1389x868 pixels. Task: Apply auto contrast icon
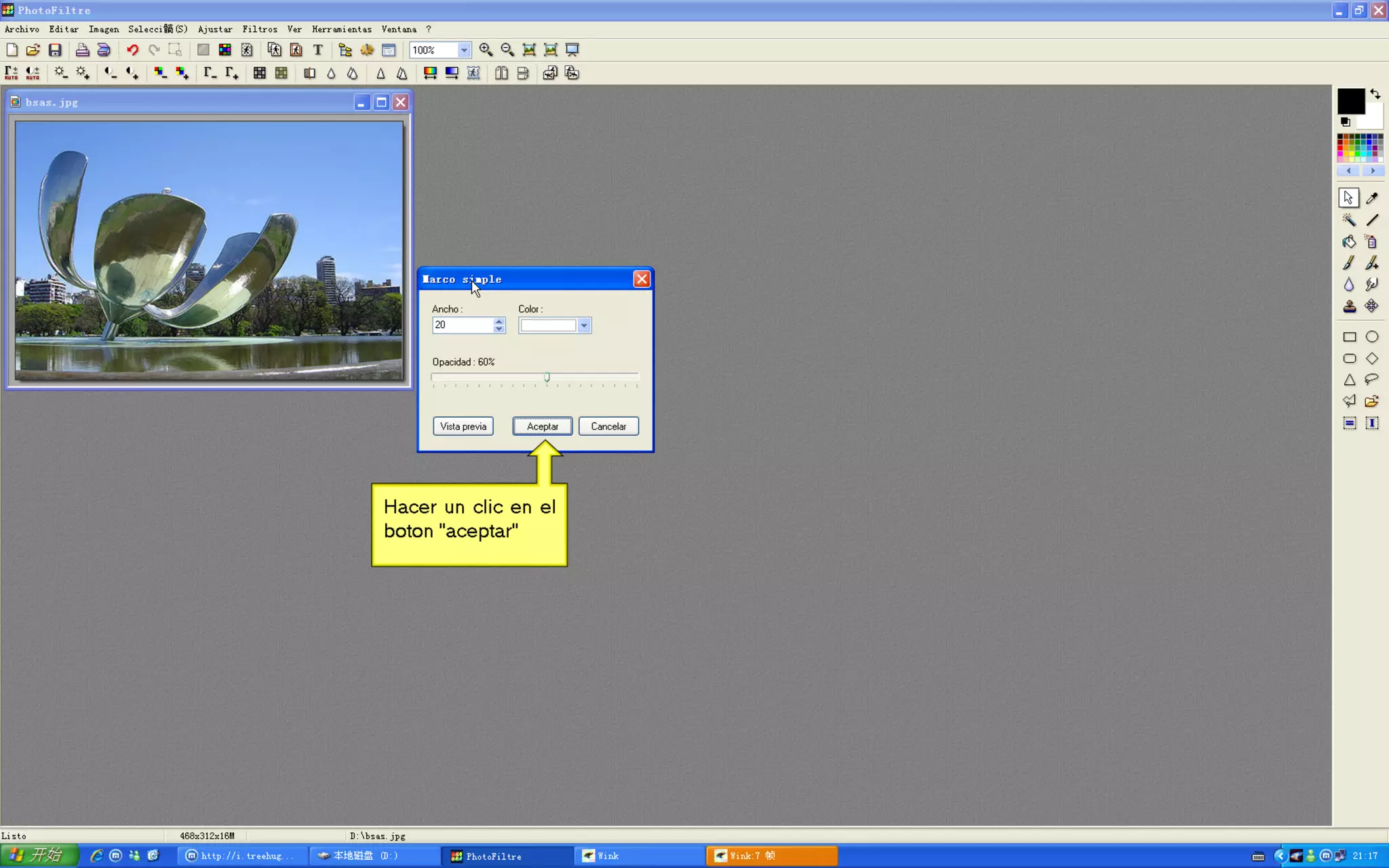(33, 73)
